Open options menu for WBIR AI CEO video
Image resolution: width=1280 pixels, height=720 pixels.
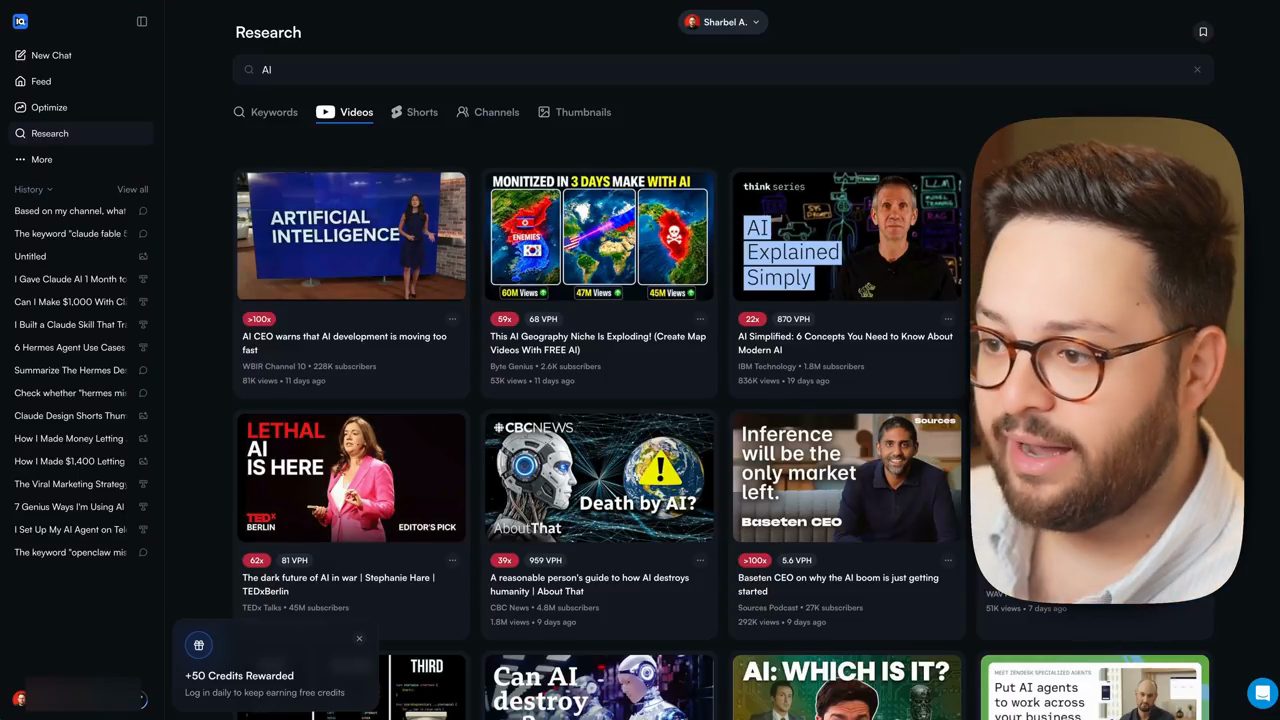[452, 319]
